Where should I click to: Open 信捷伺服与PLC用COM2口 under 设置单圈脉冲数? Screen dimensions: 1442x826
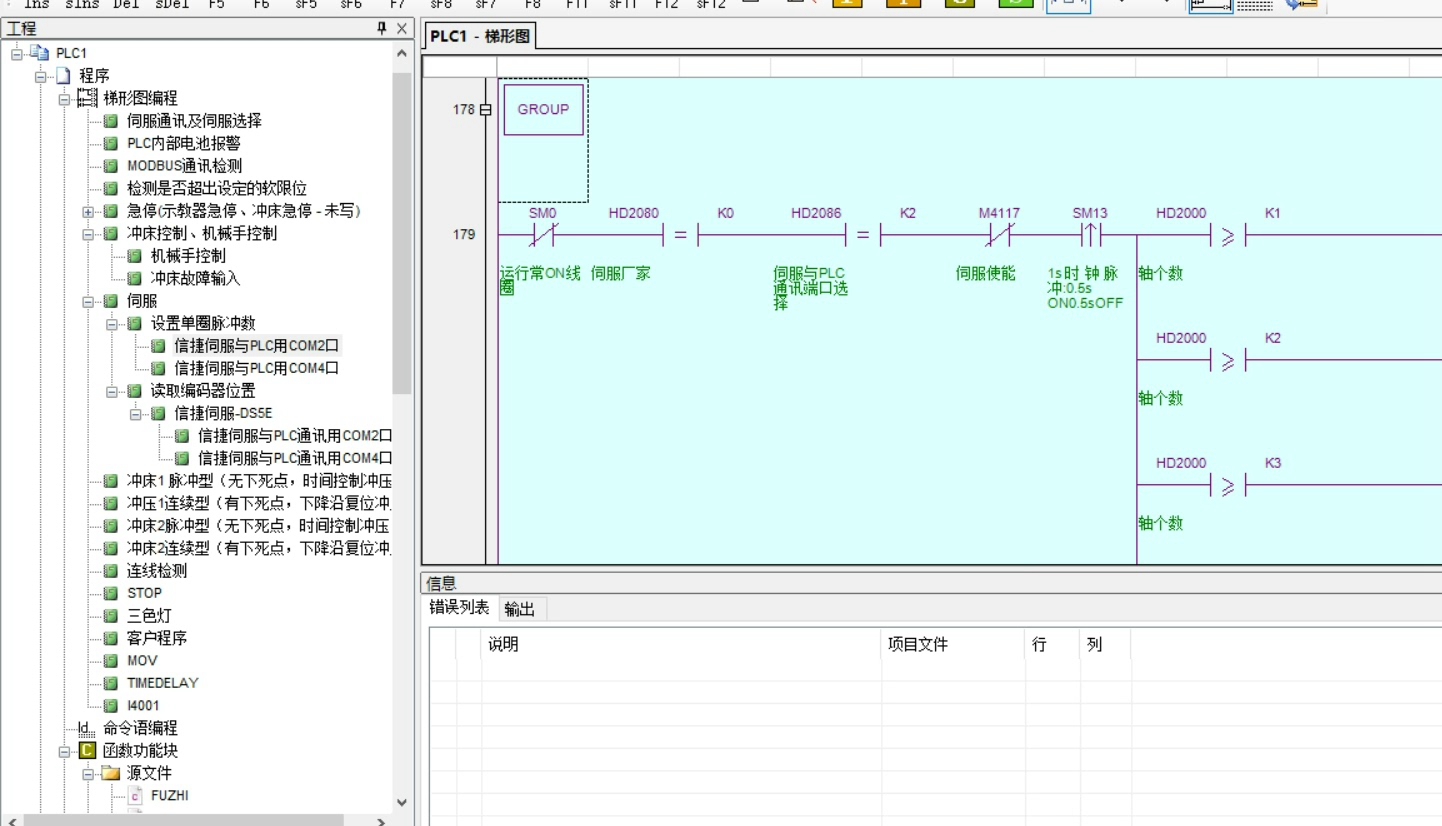[256, 346]
